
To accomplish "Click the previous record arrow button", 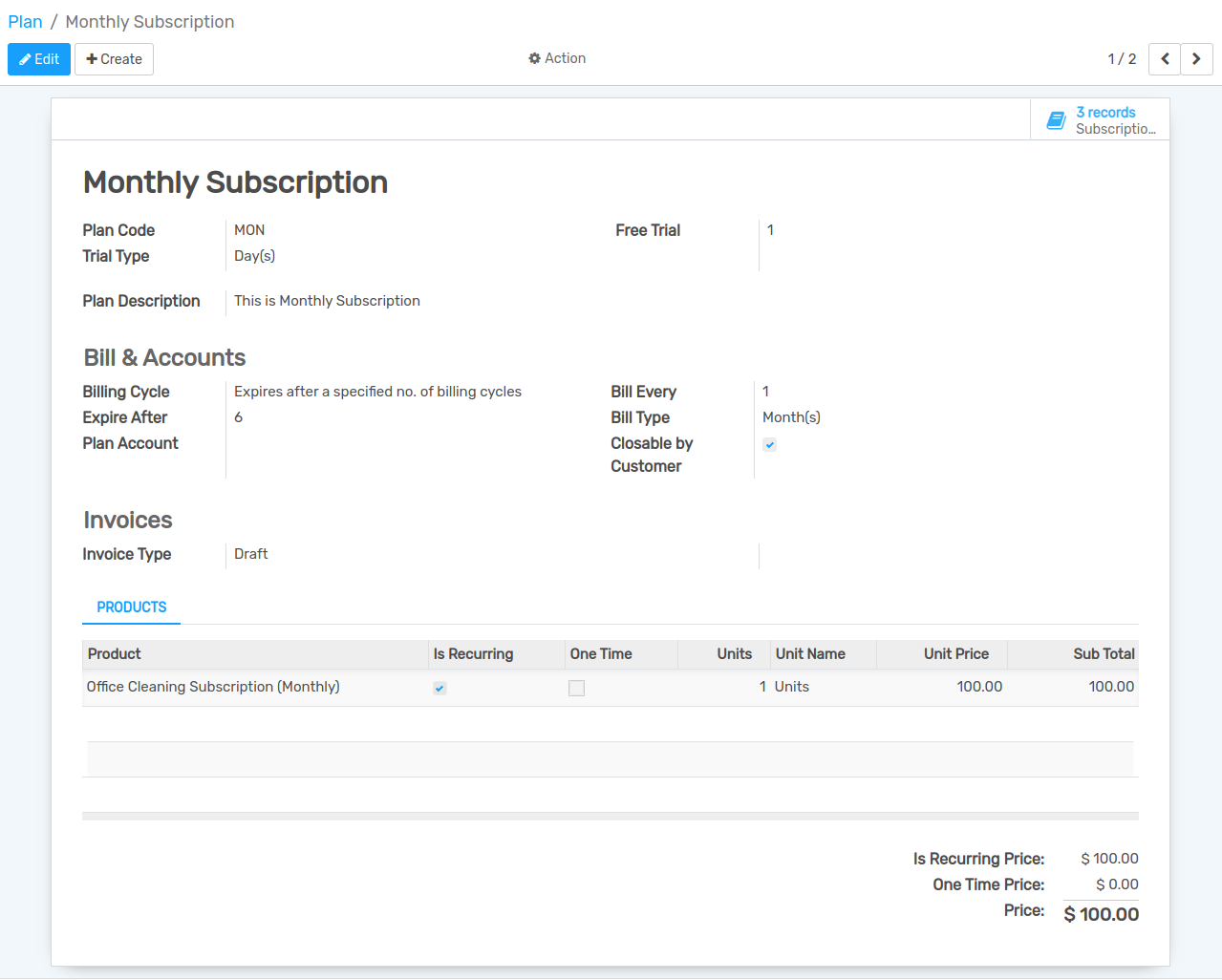I will coord(1164,59).
